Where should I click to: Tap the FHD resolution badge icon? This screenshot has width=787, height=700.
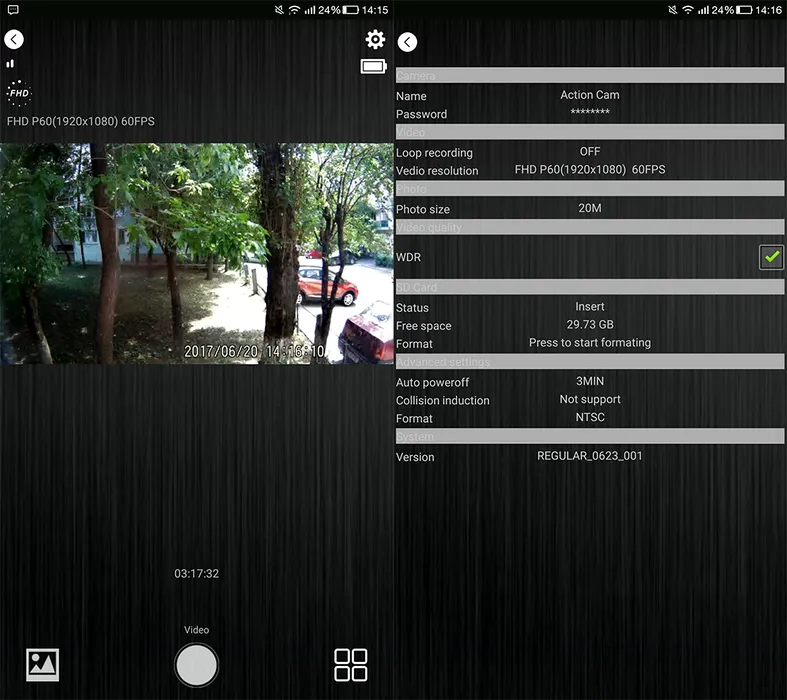(18, 94)
